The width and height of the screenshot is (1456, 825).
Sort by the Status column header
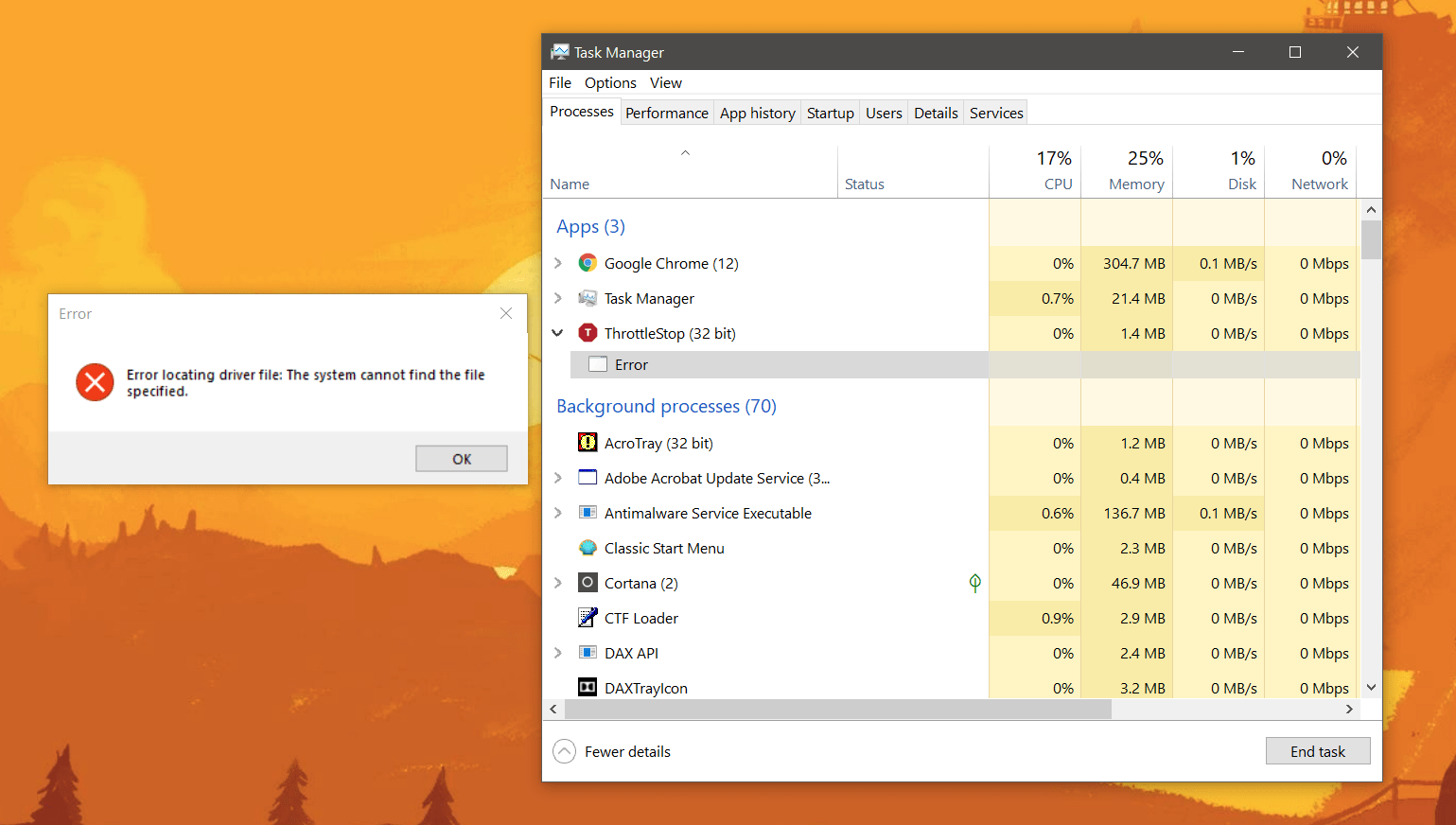pos(913,171)
